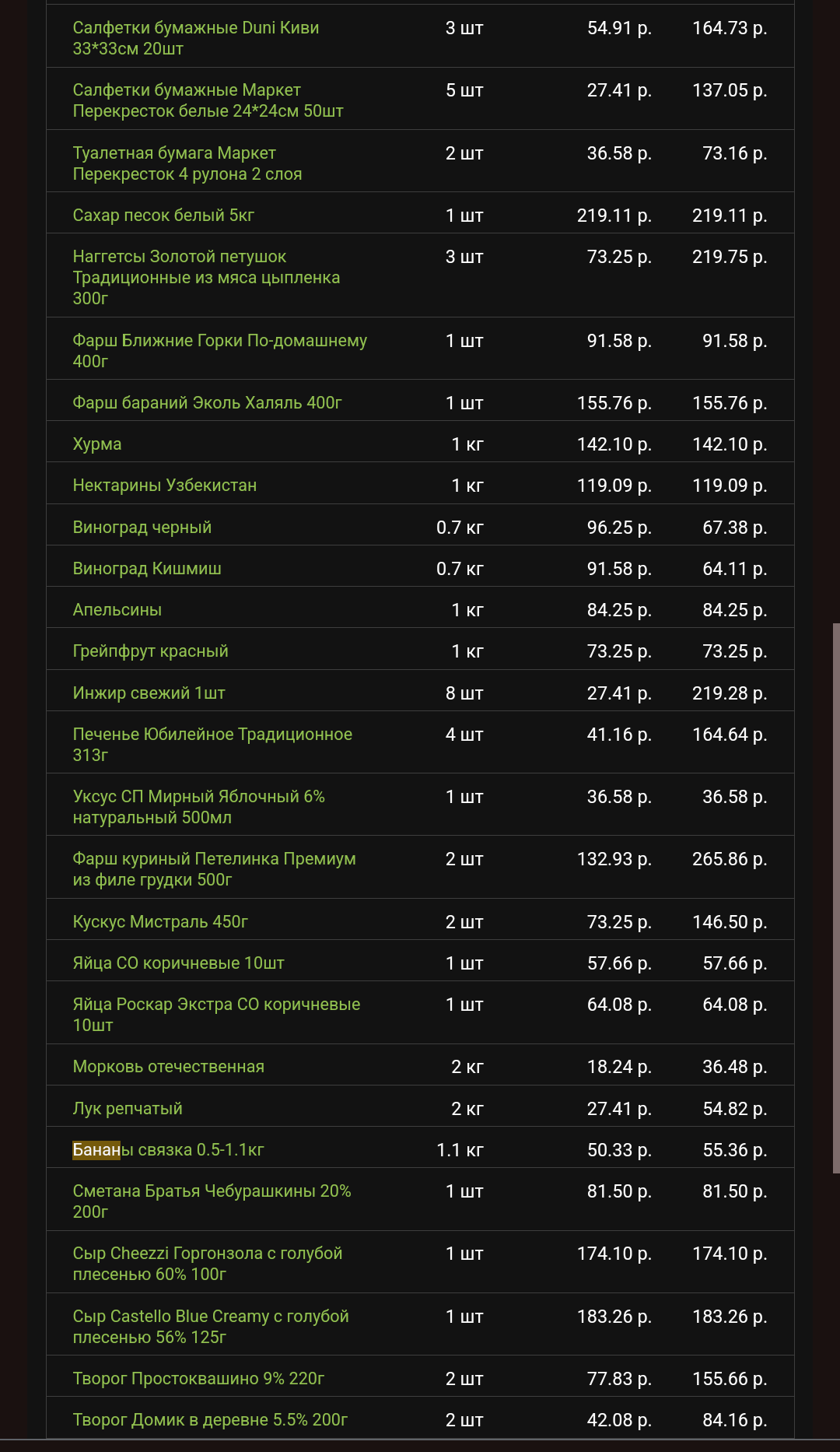Click the Творог Простоквашино 9% 220г link

tap(198, 1379)
